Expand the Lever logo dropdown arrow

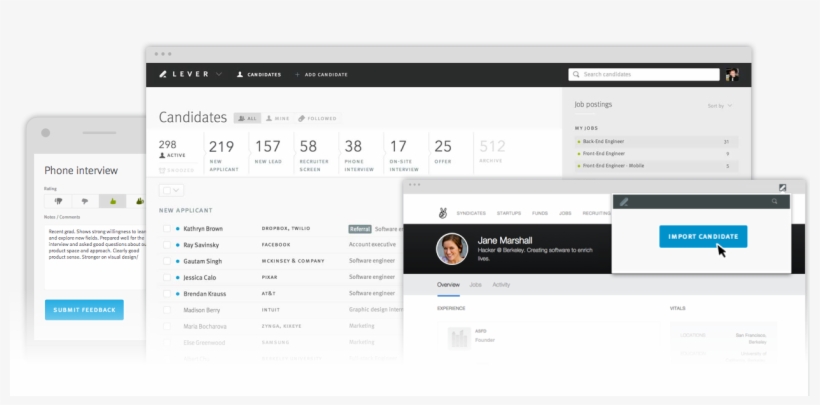[x=221, y=75]
